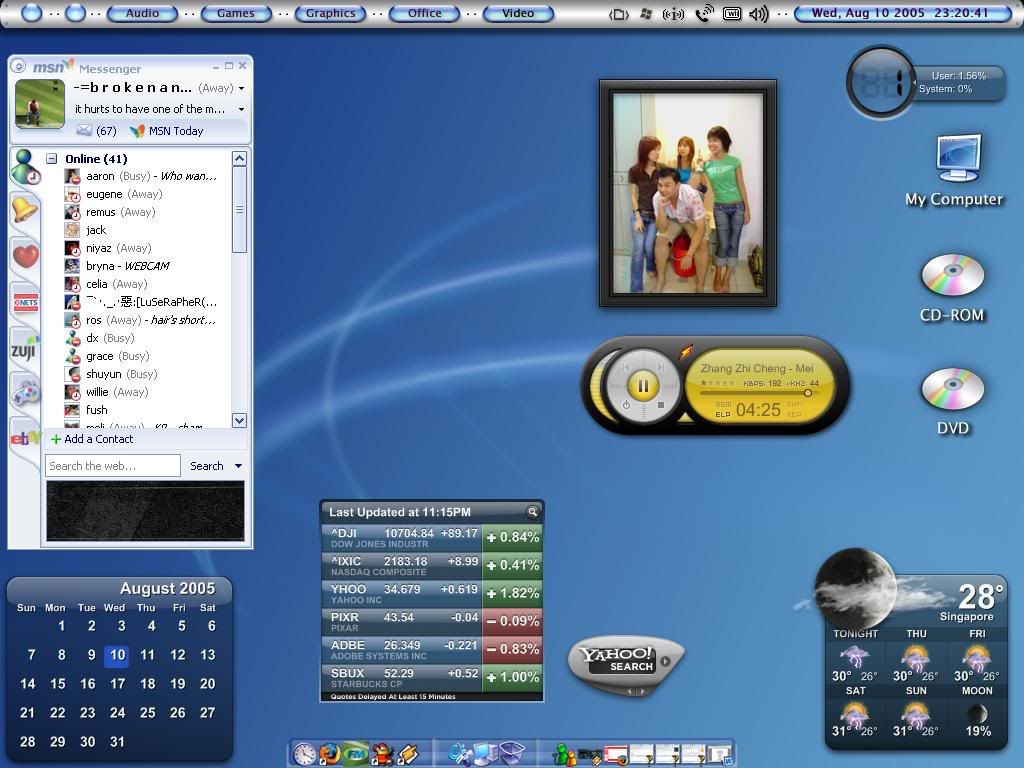
Task: Open the Video menu in the top bar
Action: (518, 13)
